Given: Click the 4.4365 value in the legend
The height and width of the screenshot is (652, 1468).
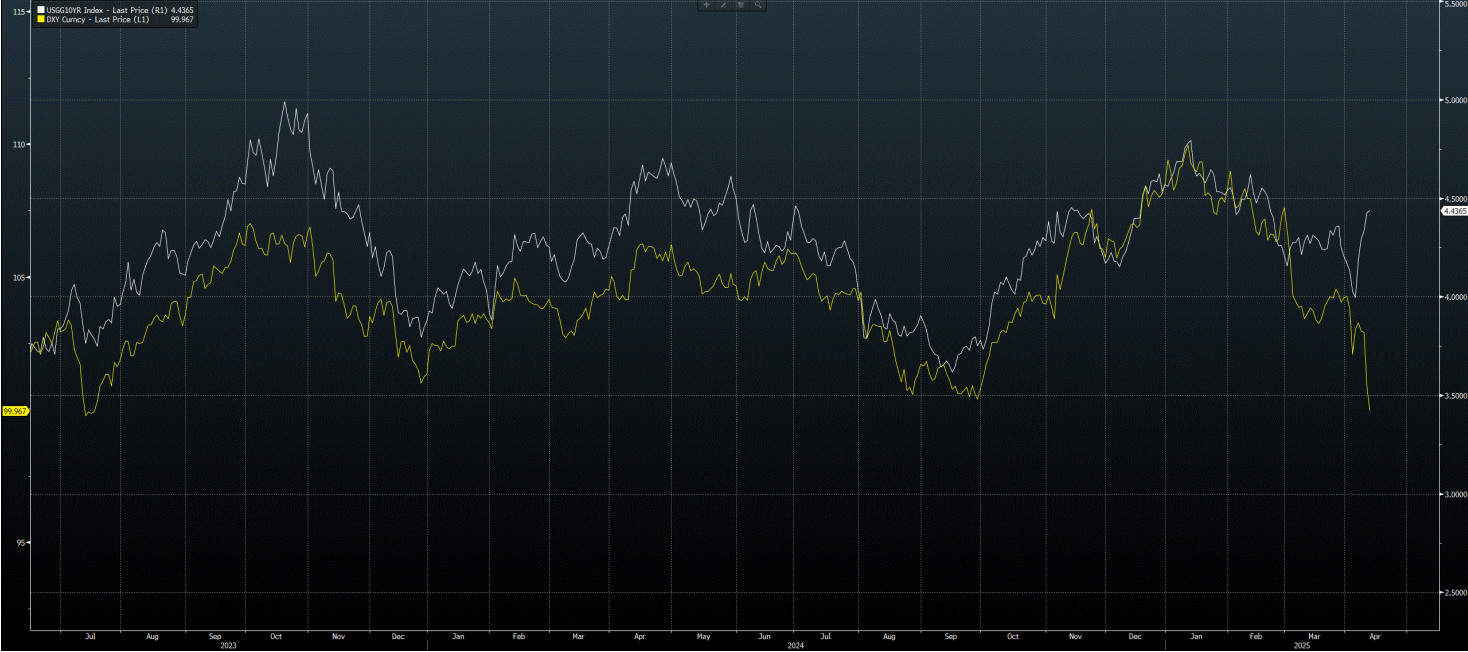Looking at the screenshot, I should pos(182,9).
